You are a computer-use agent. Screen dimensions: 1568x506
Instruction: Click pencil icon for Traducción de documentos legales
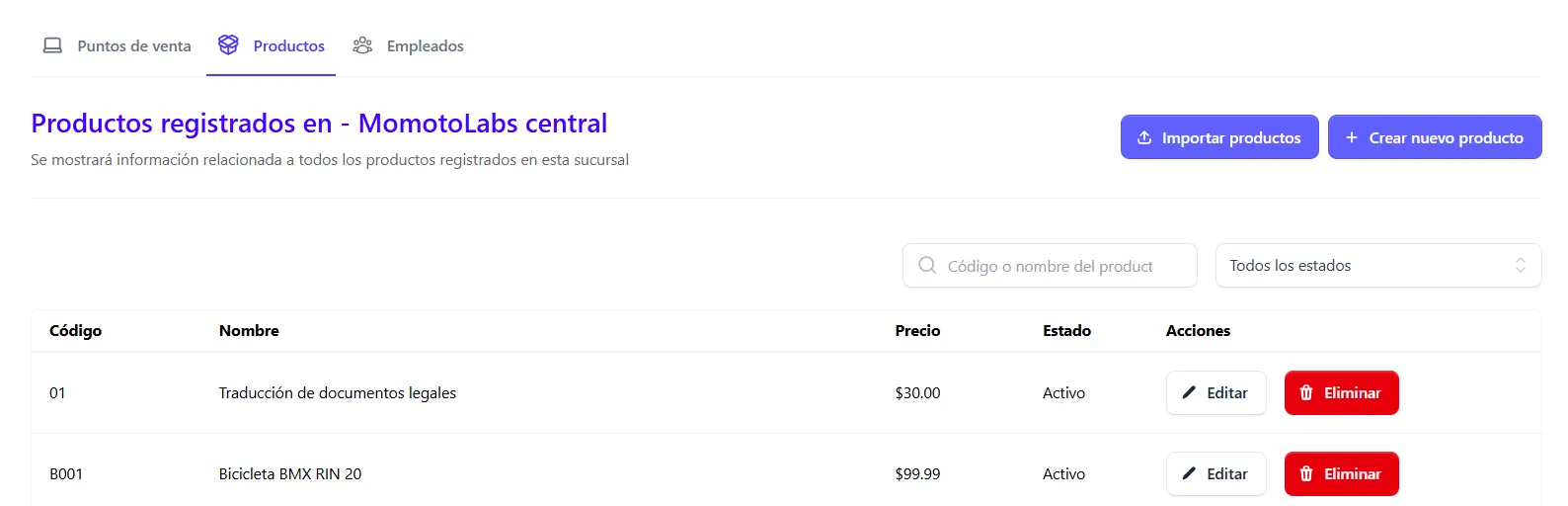[1189, 392]
